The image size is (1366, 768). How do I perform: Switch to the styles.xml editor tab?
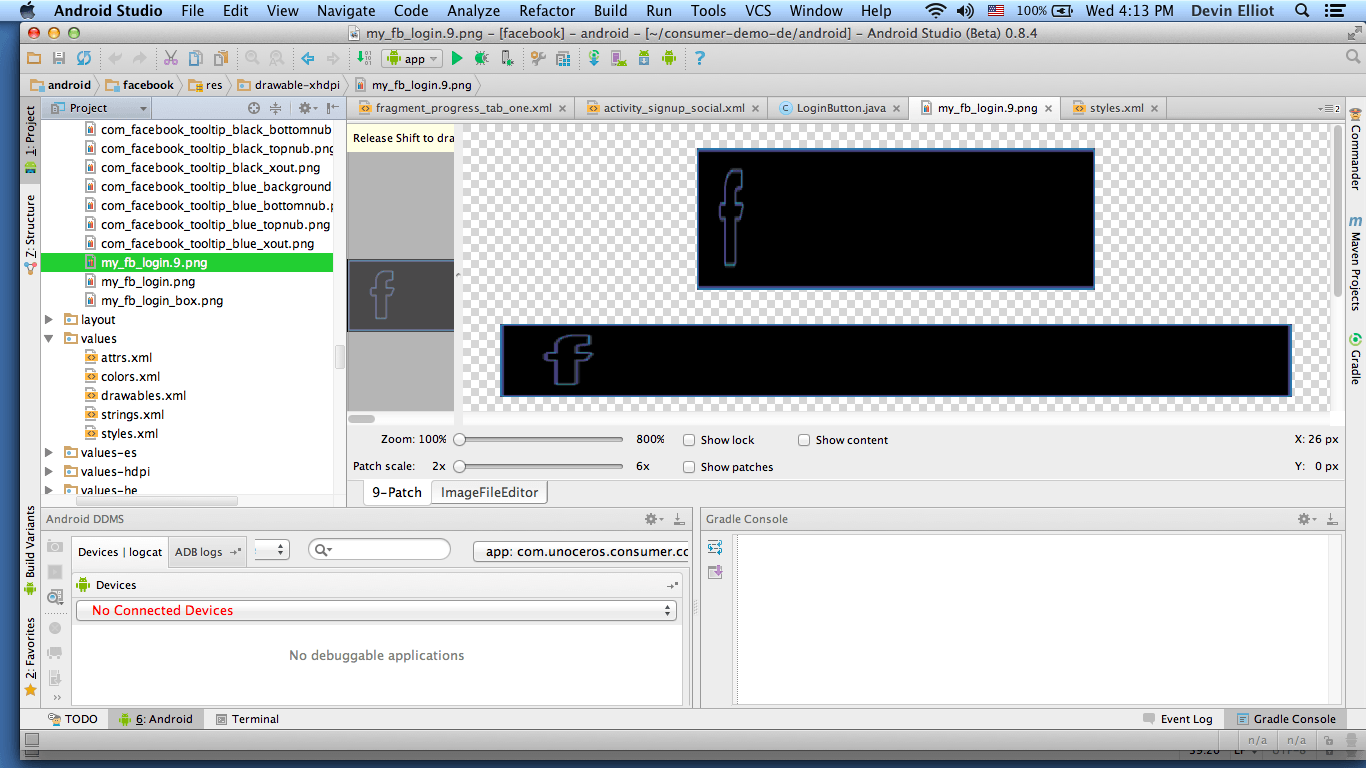click(x=1117, y=108)
